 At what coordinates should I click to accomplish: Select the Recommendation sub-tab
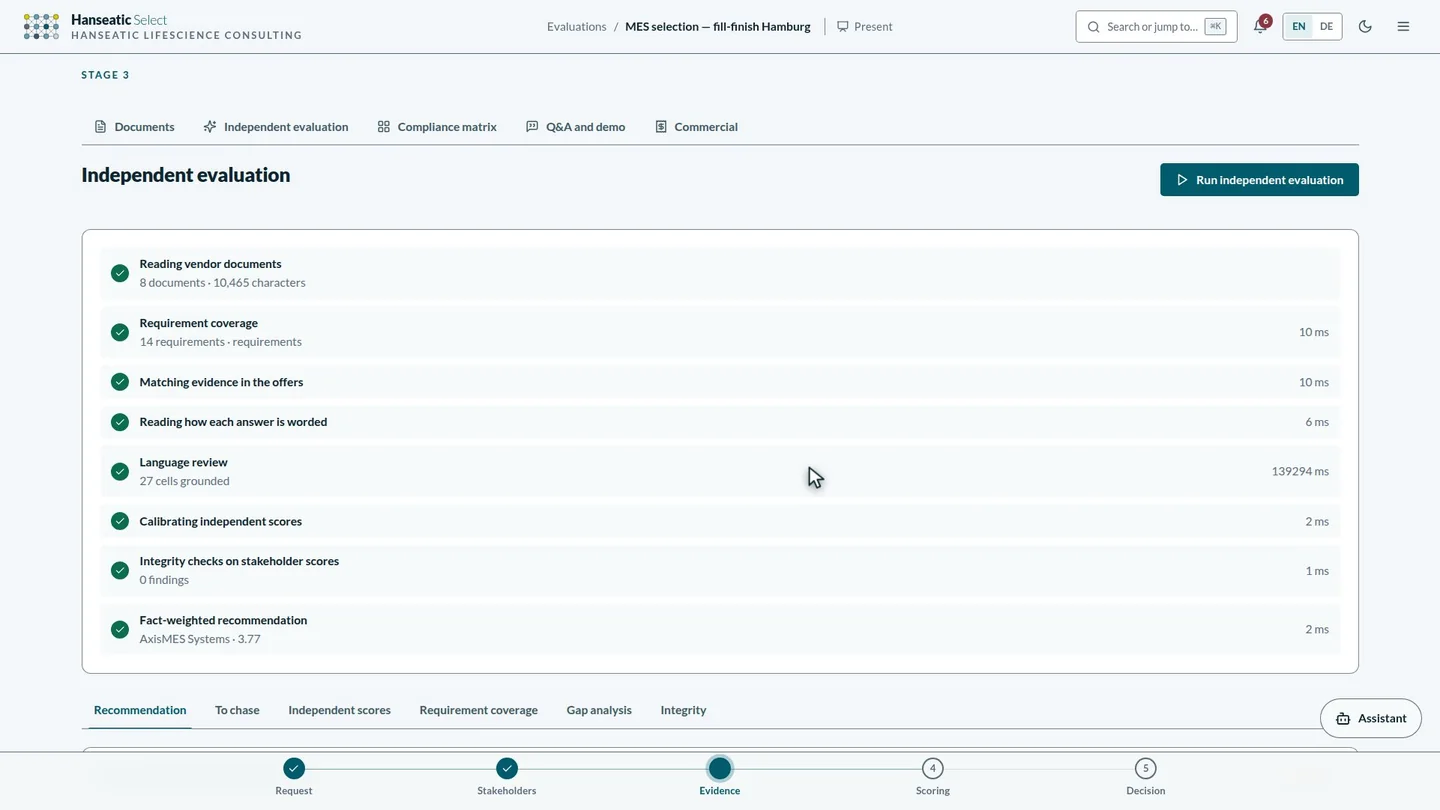(140, 710)
